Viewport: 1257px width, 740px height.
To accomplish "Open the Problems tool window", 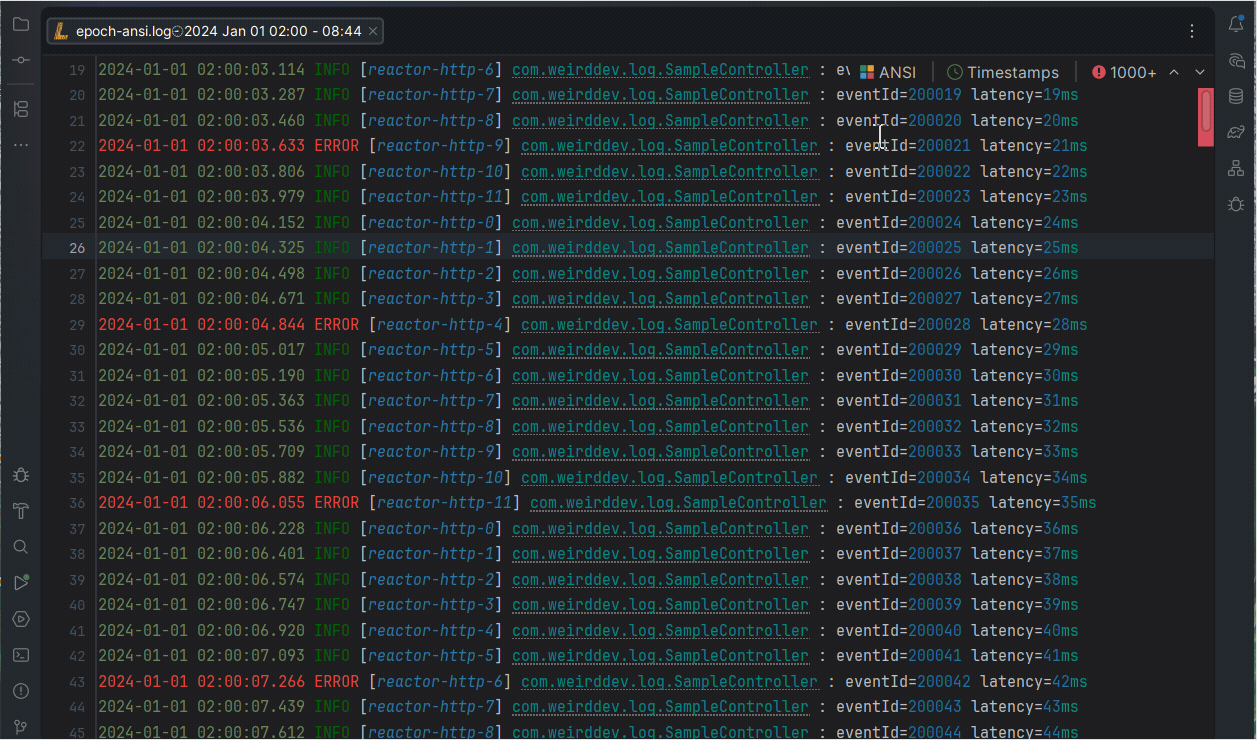I will pos(21,691).
